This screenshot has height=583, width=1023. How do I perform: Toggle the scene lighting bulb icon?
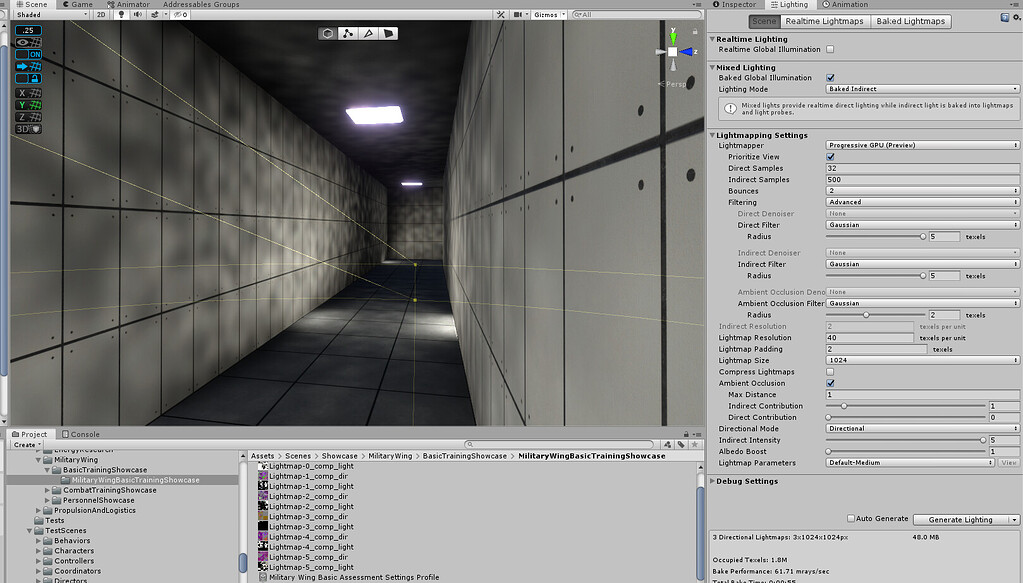(x=121, y=14)
